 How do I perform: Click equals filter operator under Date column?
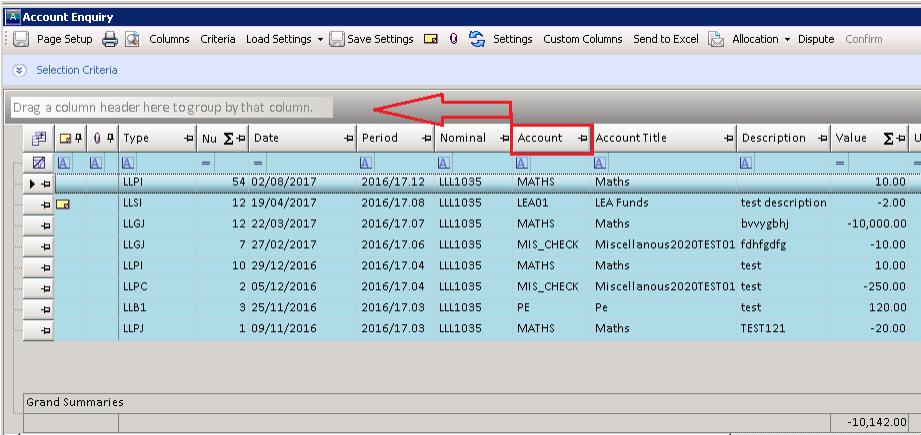click(x=258, y=163)
